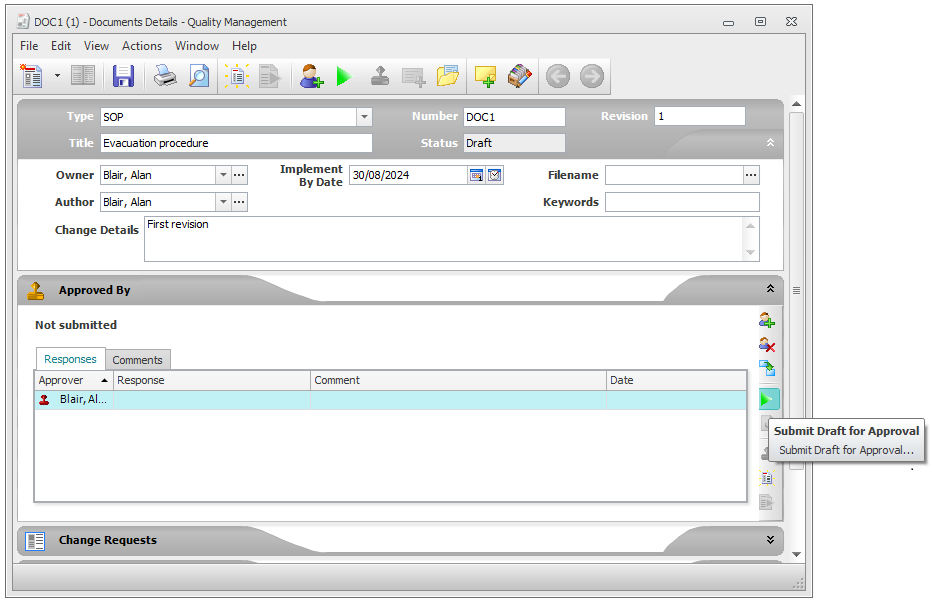Select Submit Draft for Approval popup entry
The width and height of the screenshot is (932, 601).
click(x=846, y=450)
